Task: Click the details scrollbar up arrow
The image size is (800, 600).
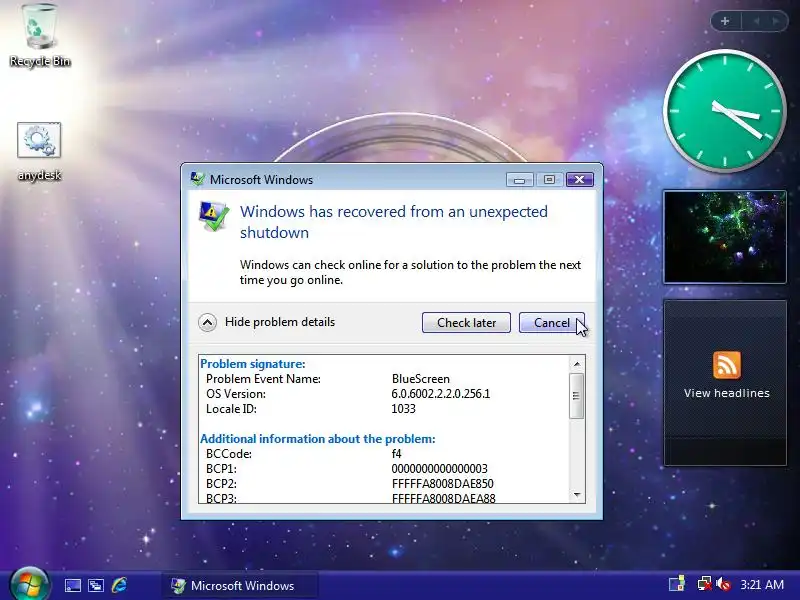Action: (x=577, y=364)
